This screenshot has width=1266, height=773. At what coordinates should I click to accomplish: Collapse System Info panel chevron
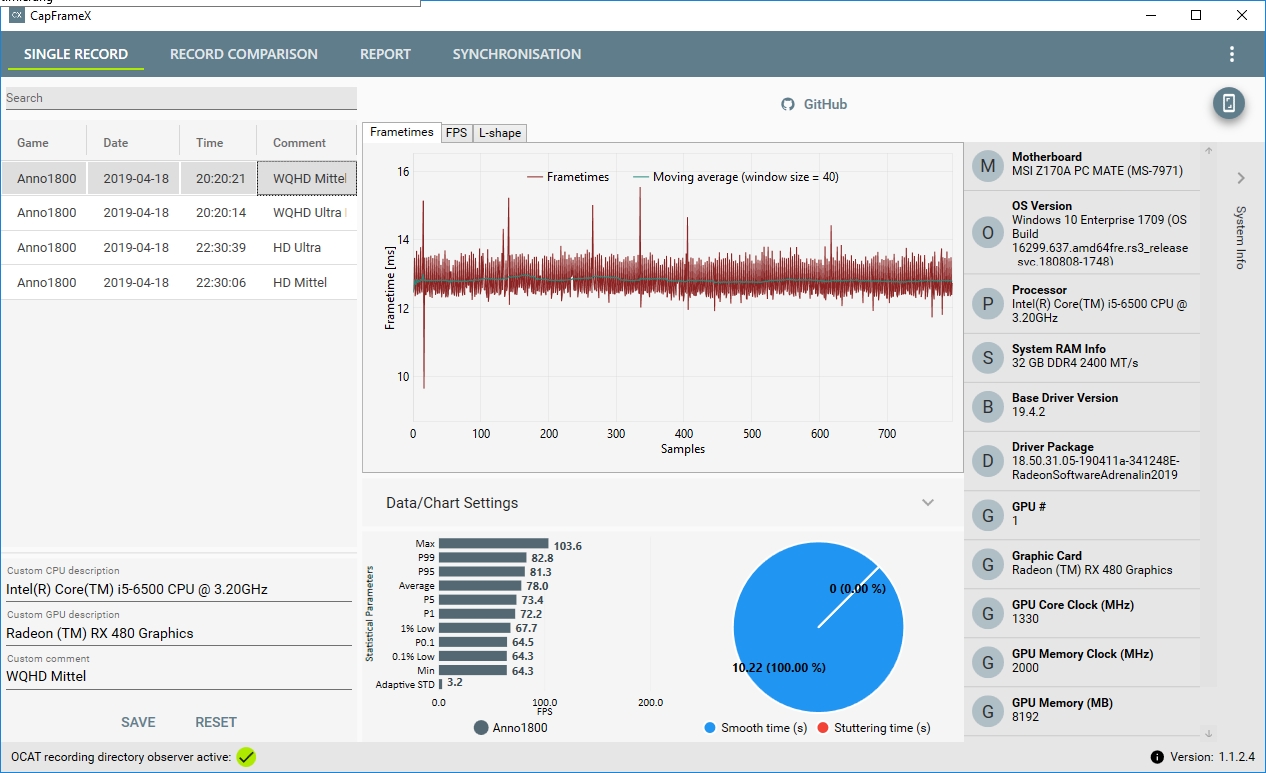click(x=1241, y=178)
